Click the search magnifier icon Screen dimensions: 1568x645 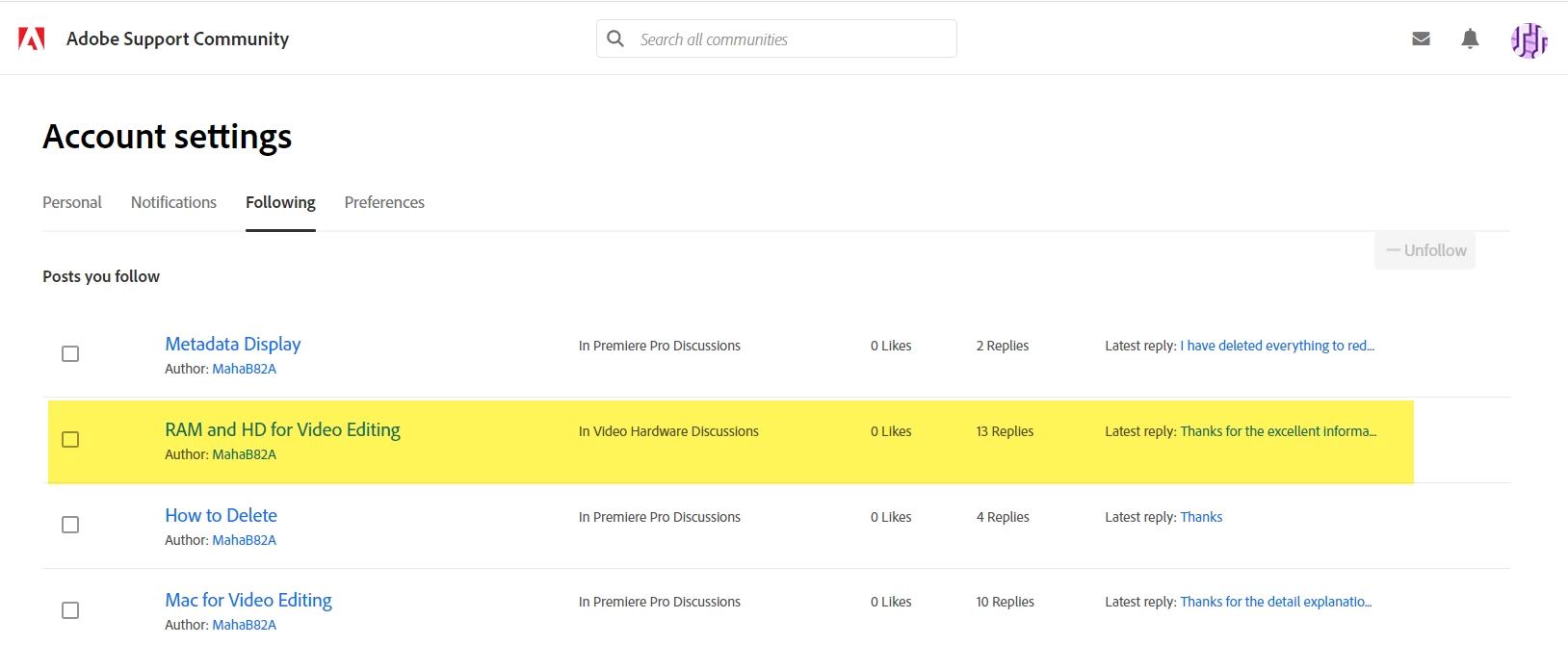(x=615, y=39)
